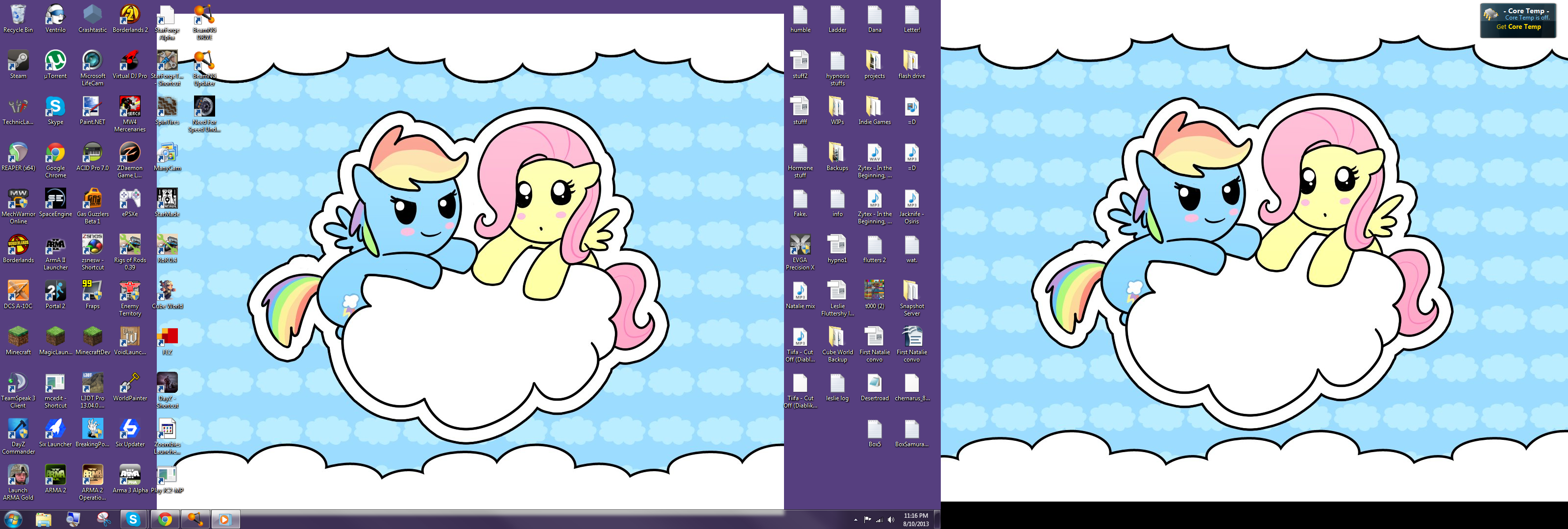
Task: Launch the Borderlands 2 icon
Action: pyautogui.click(x=130, y=19)
